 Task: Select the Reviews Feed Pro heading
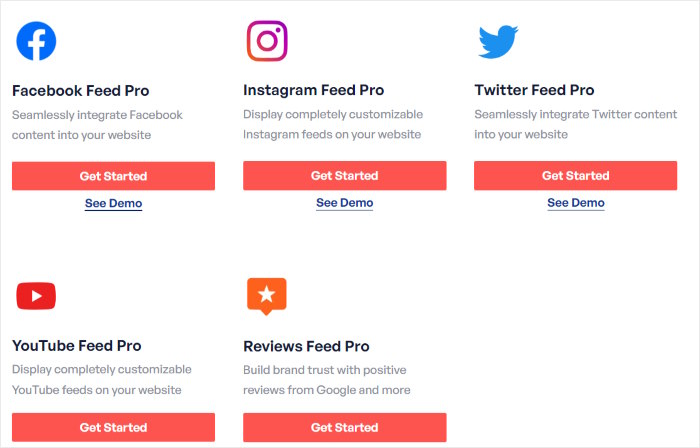(306, 346)
